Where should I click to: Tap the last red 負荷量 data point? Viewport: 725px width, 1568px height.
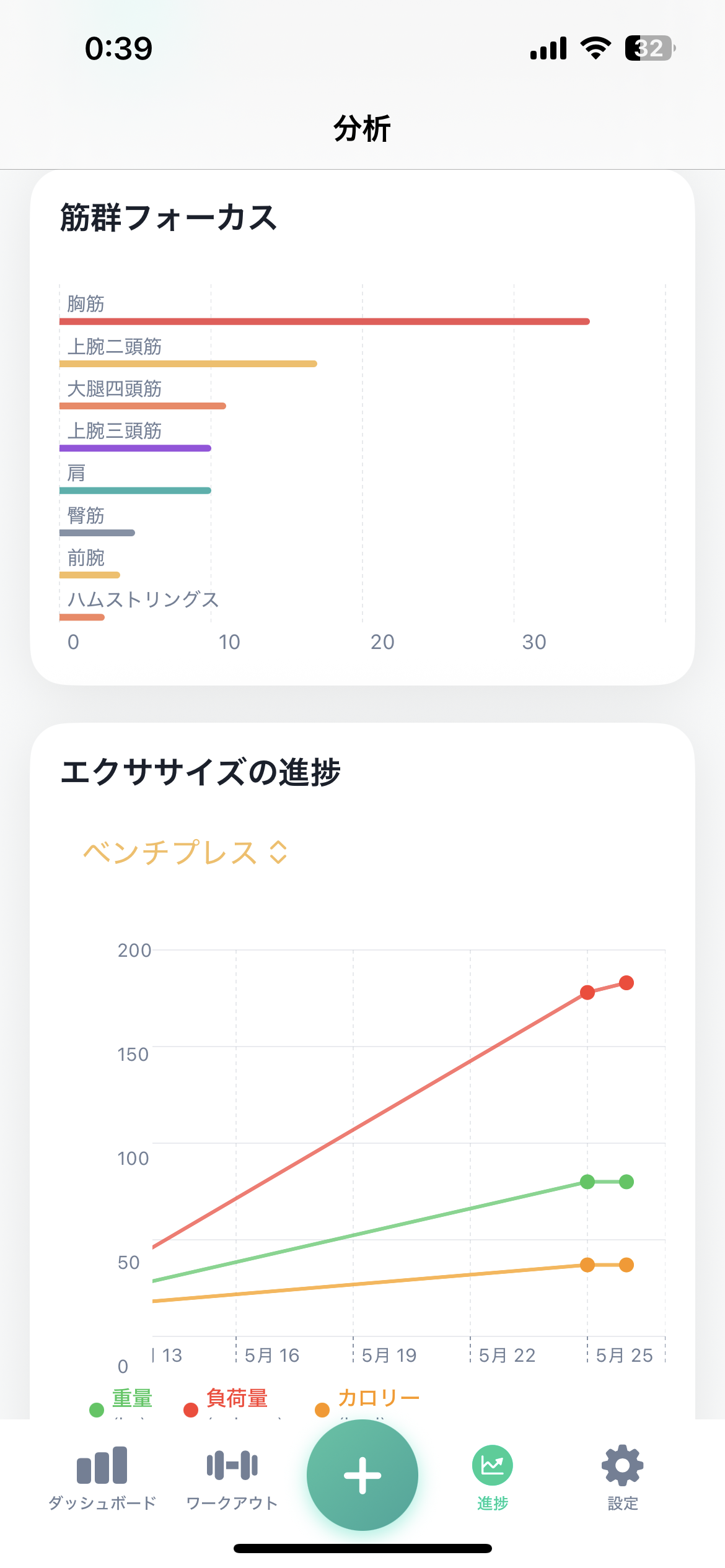click(626, 983)
